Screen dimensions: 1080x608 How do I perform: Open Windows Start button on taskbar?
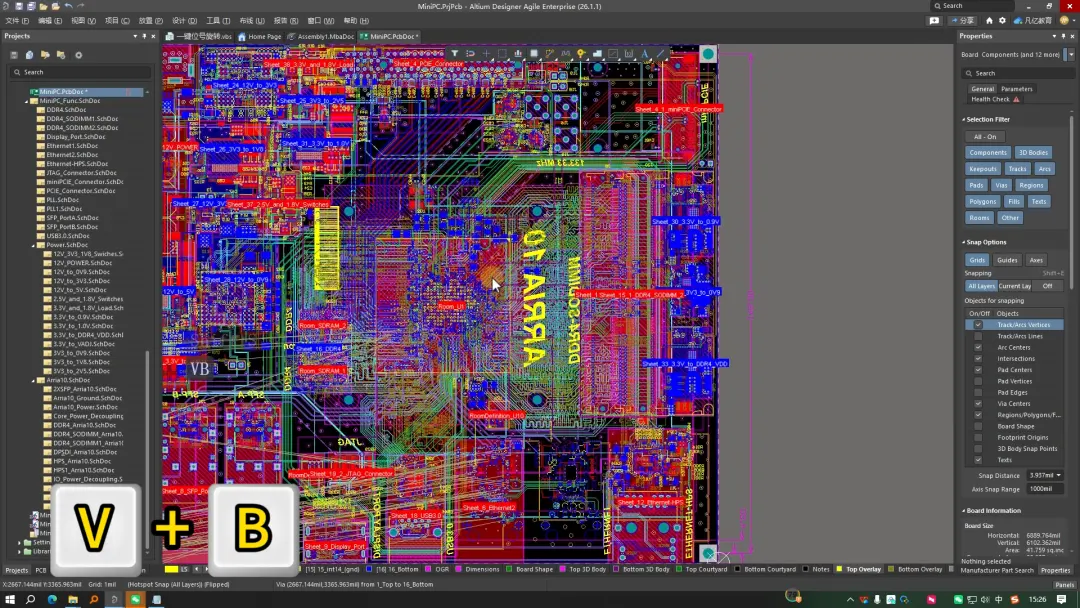(x=10, y=600)
